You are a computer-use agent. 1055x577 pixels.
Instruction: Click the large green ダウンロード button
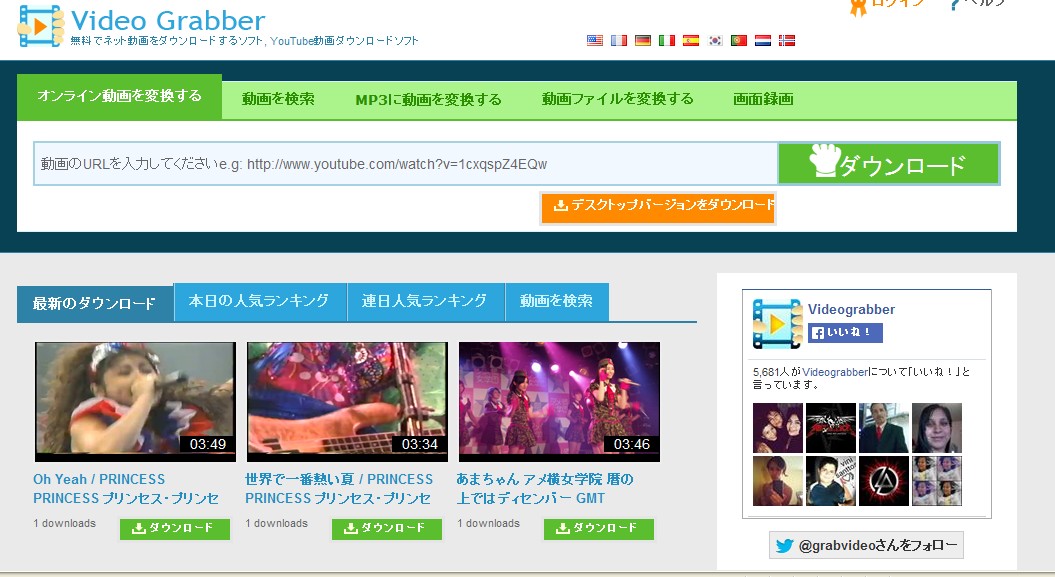tap(888, 163)
